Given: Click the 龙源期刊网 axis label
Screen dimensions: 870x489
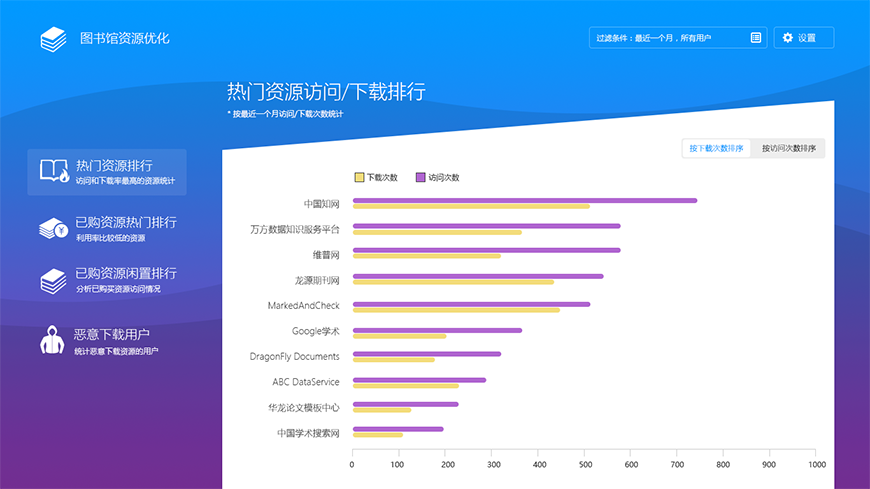Looking at the screenshot, I should (317, 280).
